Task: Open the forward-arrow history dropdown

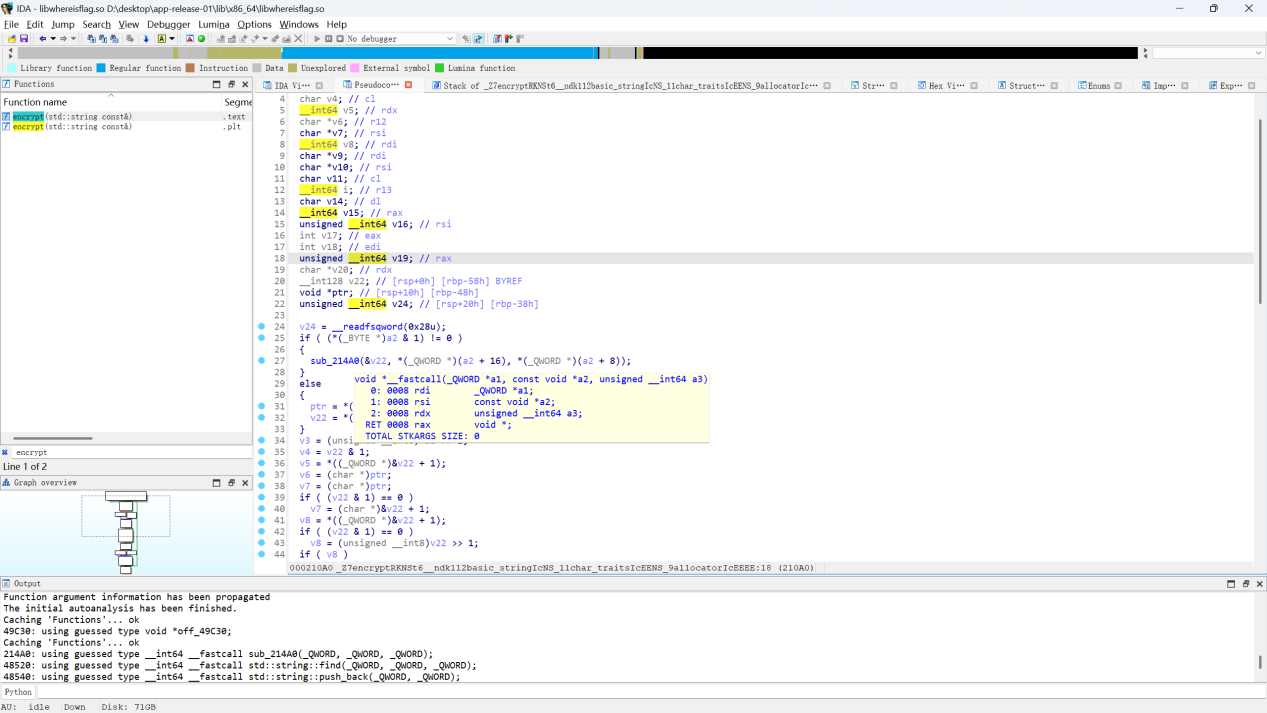Action: (x=73, y=38)
